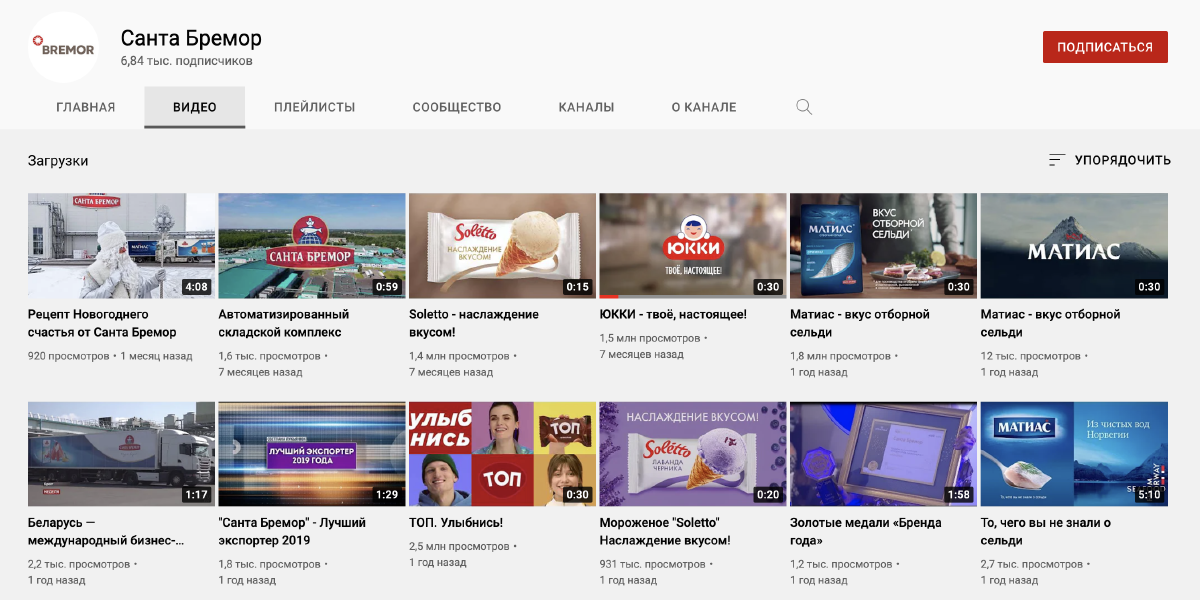Open the Матиас title above 12 тыс. просмотров

coord(1051,323)
